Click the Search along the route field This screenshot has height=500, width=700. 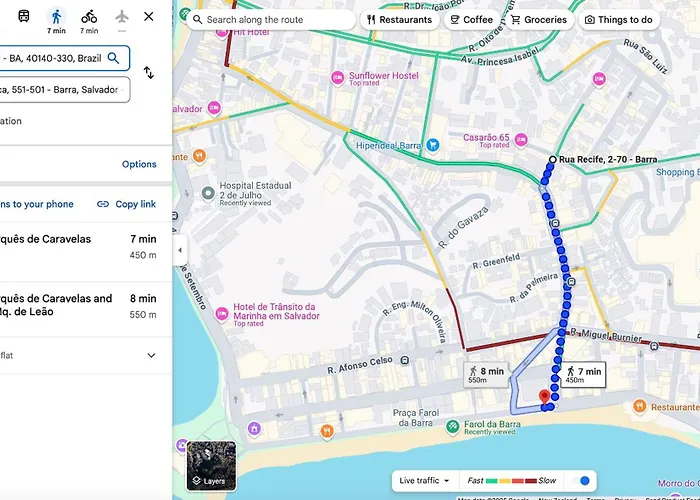click(271, 20)
